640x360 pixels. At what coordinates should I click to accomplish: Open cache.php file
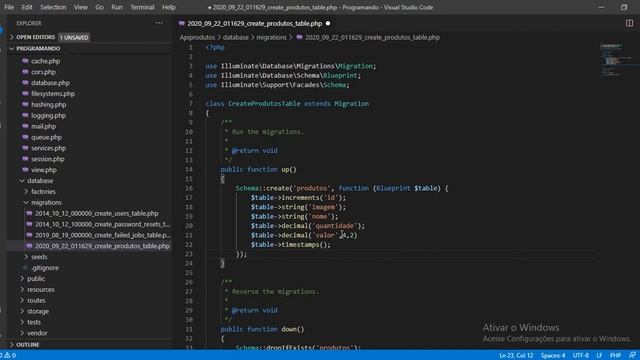click(45, 61)
